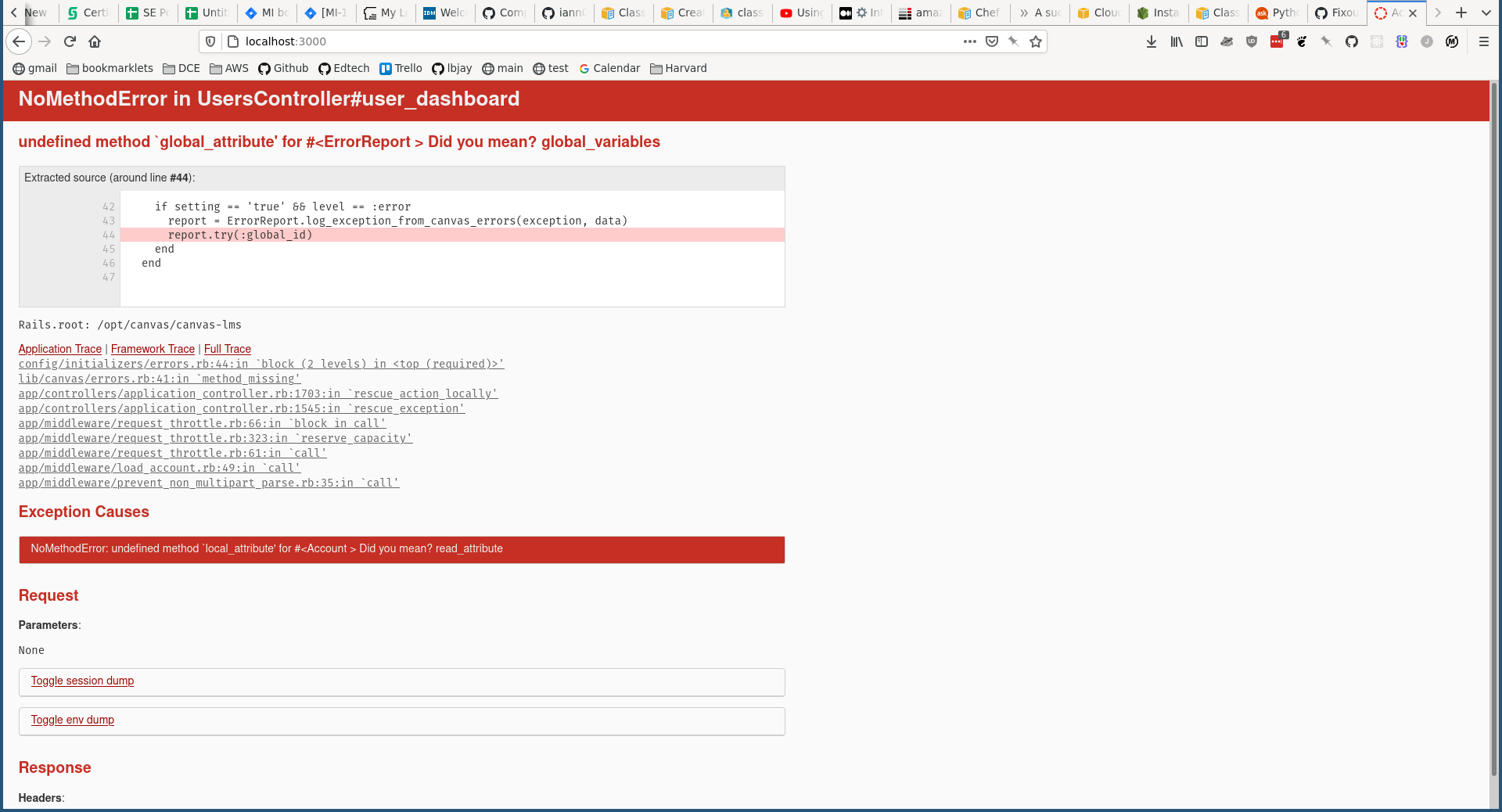The height and width of the screenshot is (812, 1502).
Task: Open request_throttle.rb:323 reserve_capacity trace line
Action: pyautogui.click(x=216, y=438)
